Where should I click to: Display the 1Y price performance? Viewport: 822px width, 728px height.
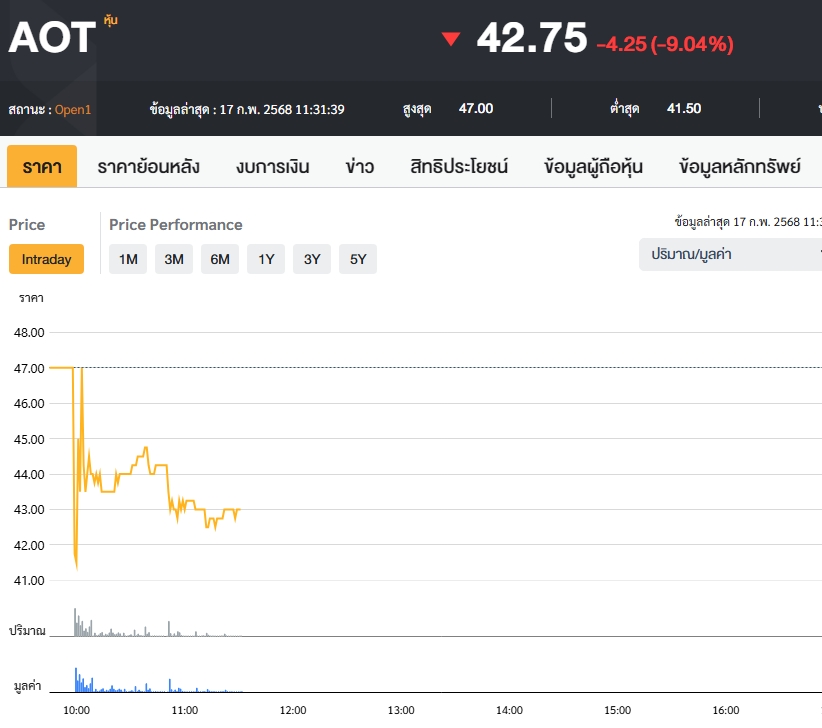pos(266,259)
